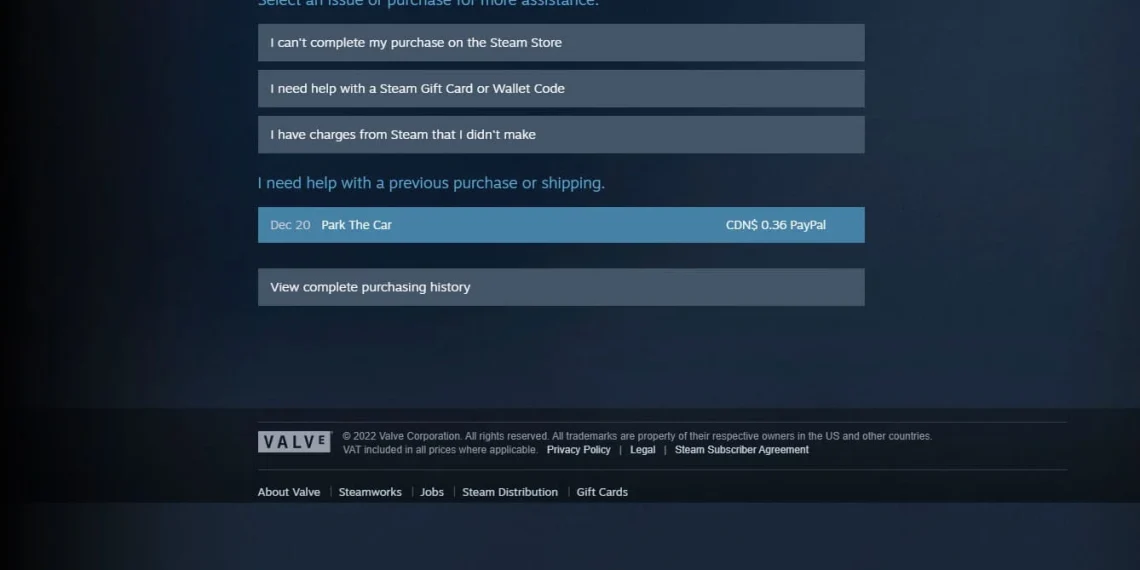View complete purchasing history
Screen dimensions: 1140x570
(561, 287)
